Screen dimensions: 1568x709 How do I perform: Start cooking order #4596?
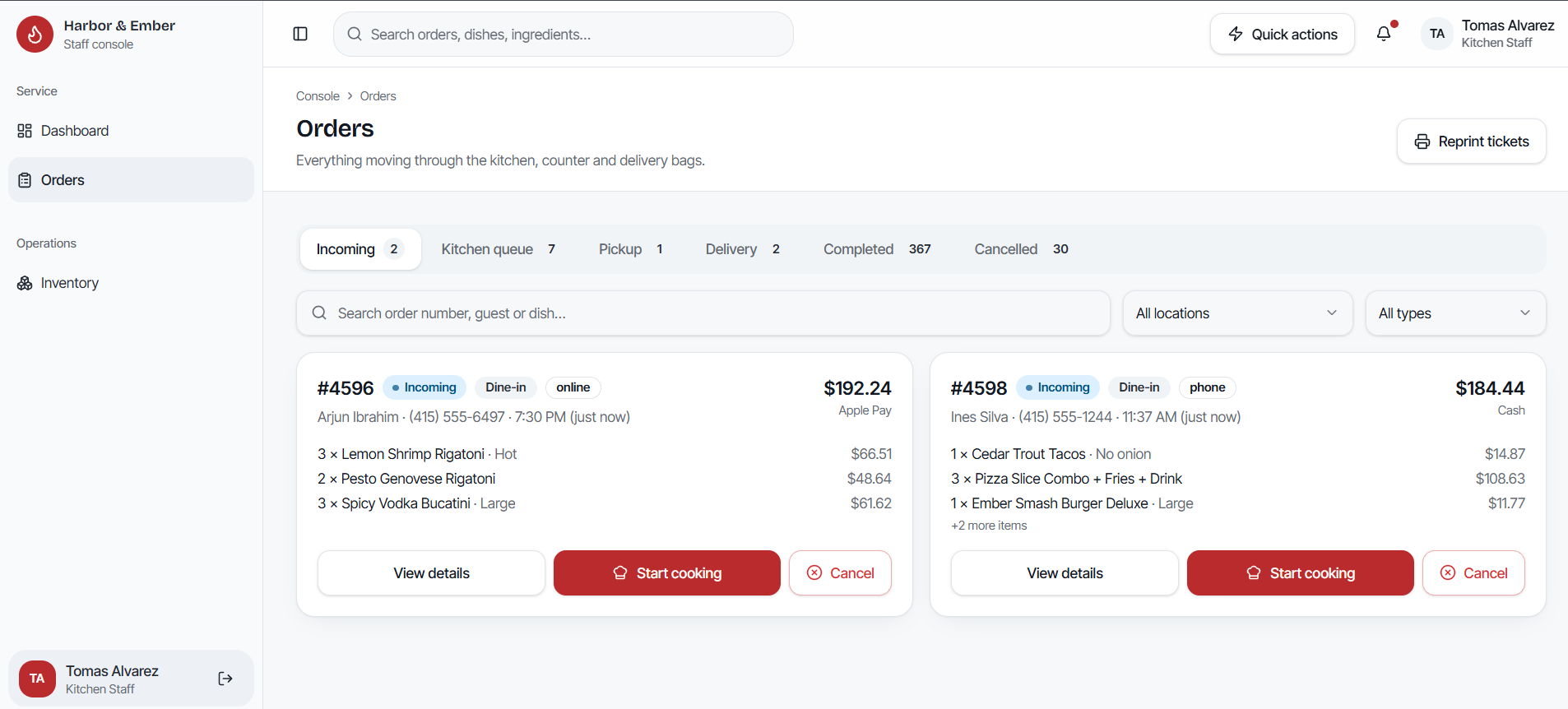[x=667, y=573]
